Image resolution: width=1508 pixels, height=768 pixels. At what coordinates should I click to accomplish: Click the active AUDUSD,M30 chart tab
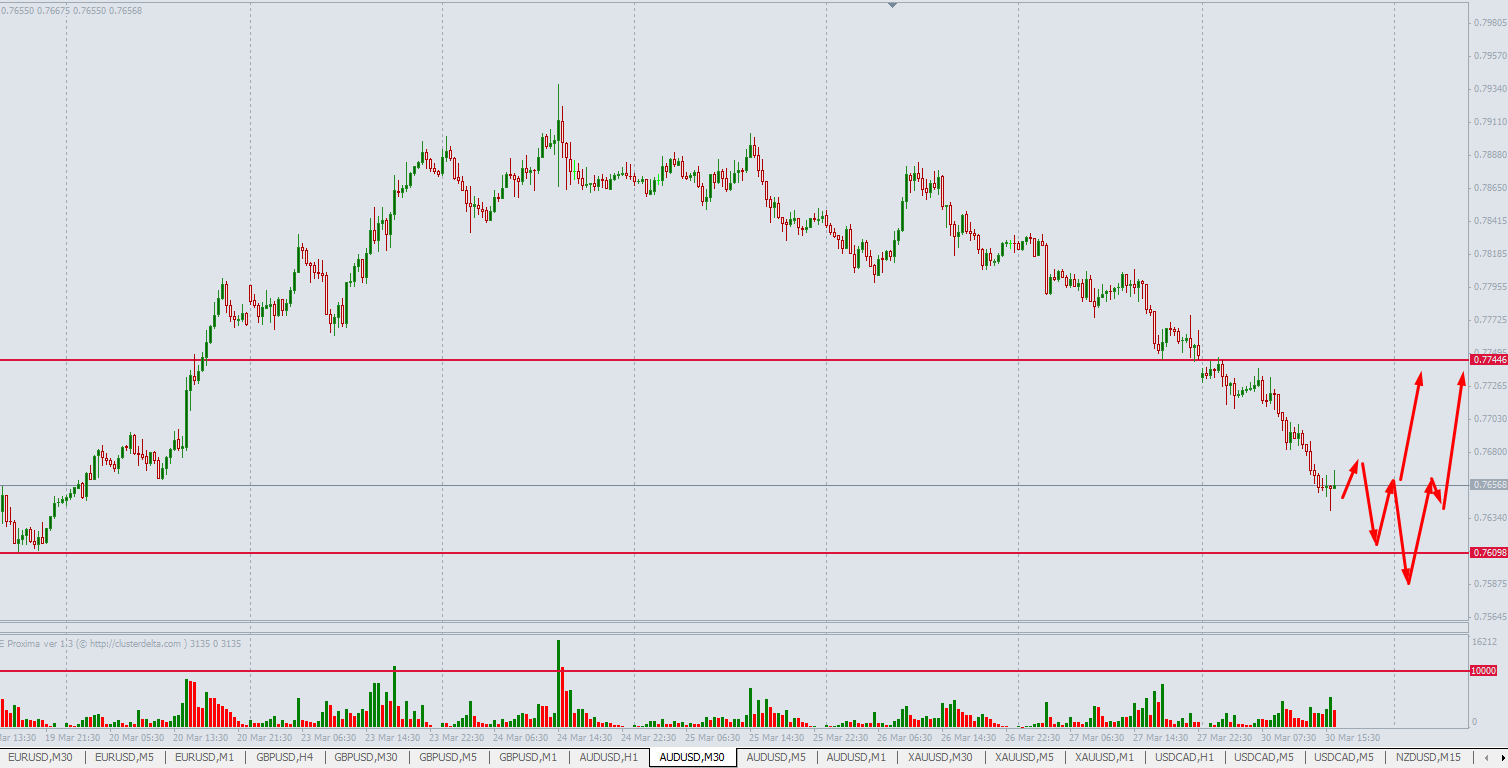692,757
